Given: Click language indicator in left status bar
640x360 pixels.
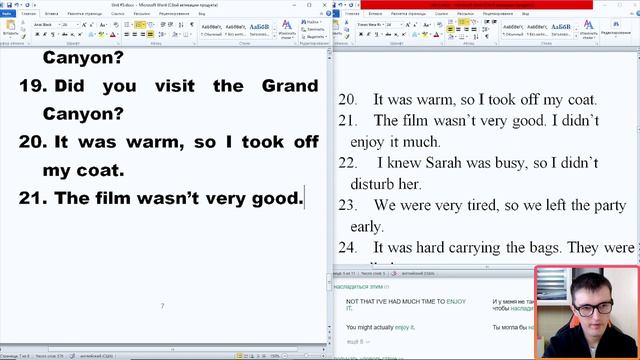Looking at the screenshot, I should coord(96,356).
